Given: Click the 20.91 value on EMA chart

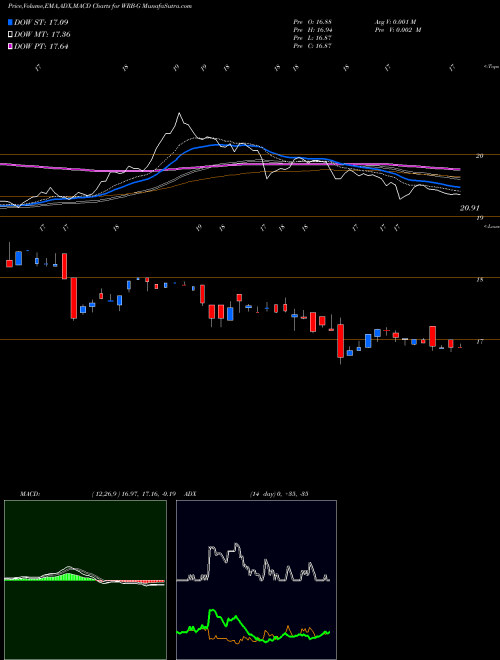Looking at the screenshot, I should [470, 208].
